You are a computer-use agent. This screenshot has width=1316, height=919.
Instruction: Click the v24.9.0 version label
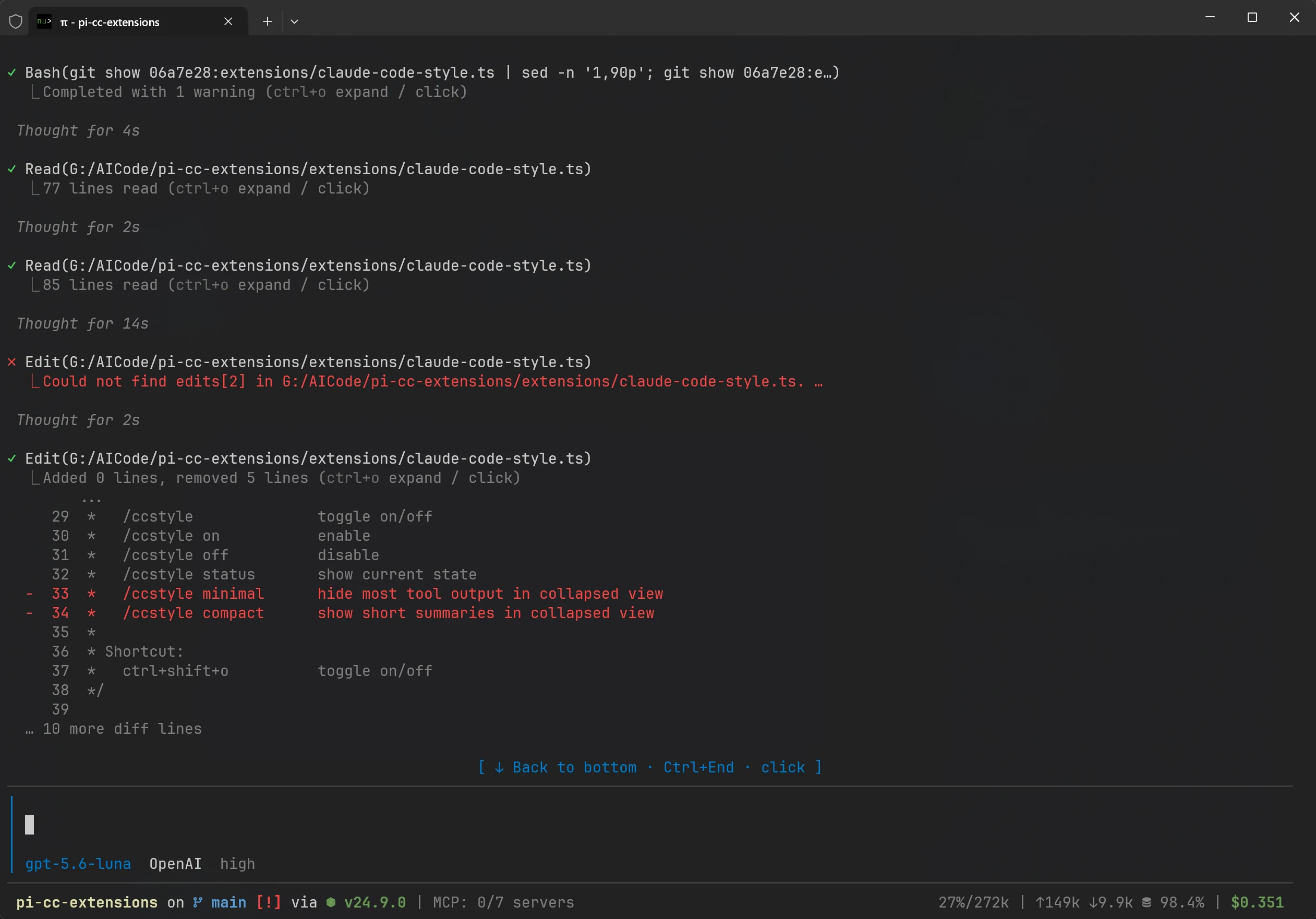point(375,902)
